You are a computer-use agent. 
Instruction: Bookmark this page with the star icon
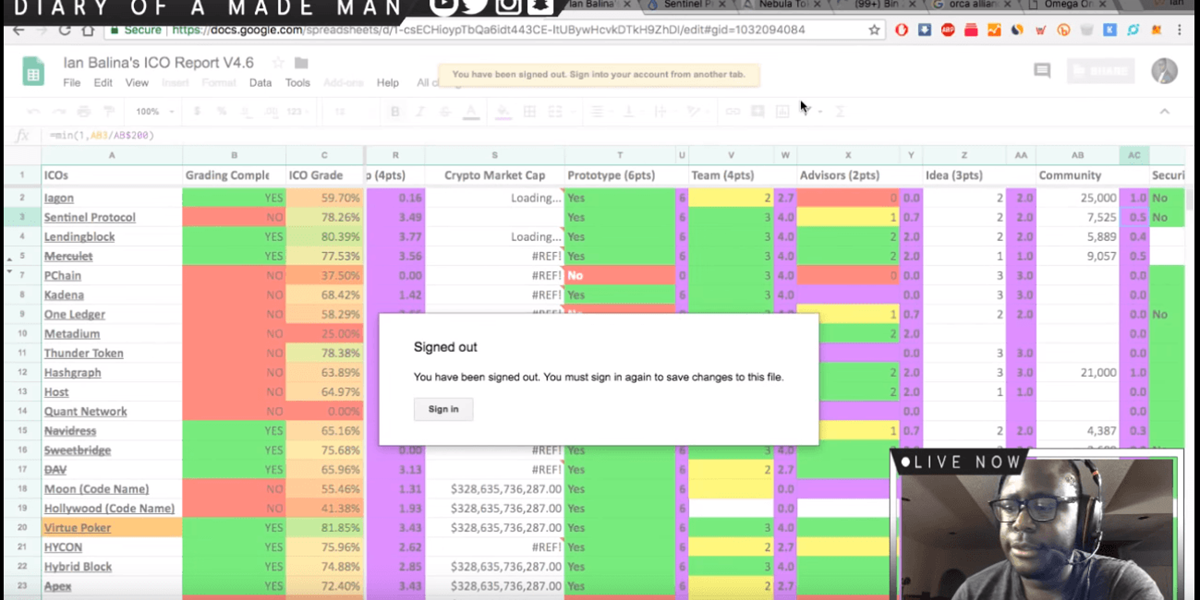tap(874, 30)
